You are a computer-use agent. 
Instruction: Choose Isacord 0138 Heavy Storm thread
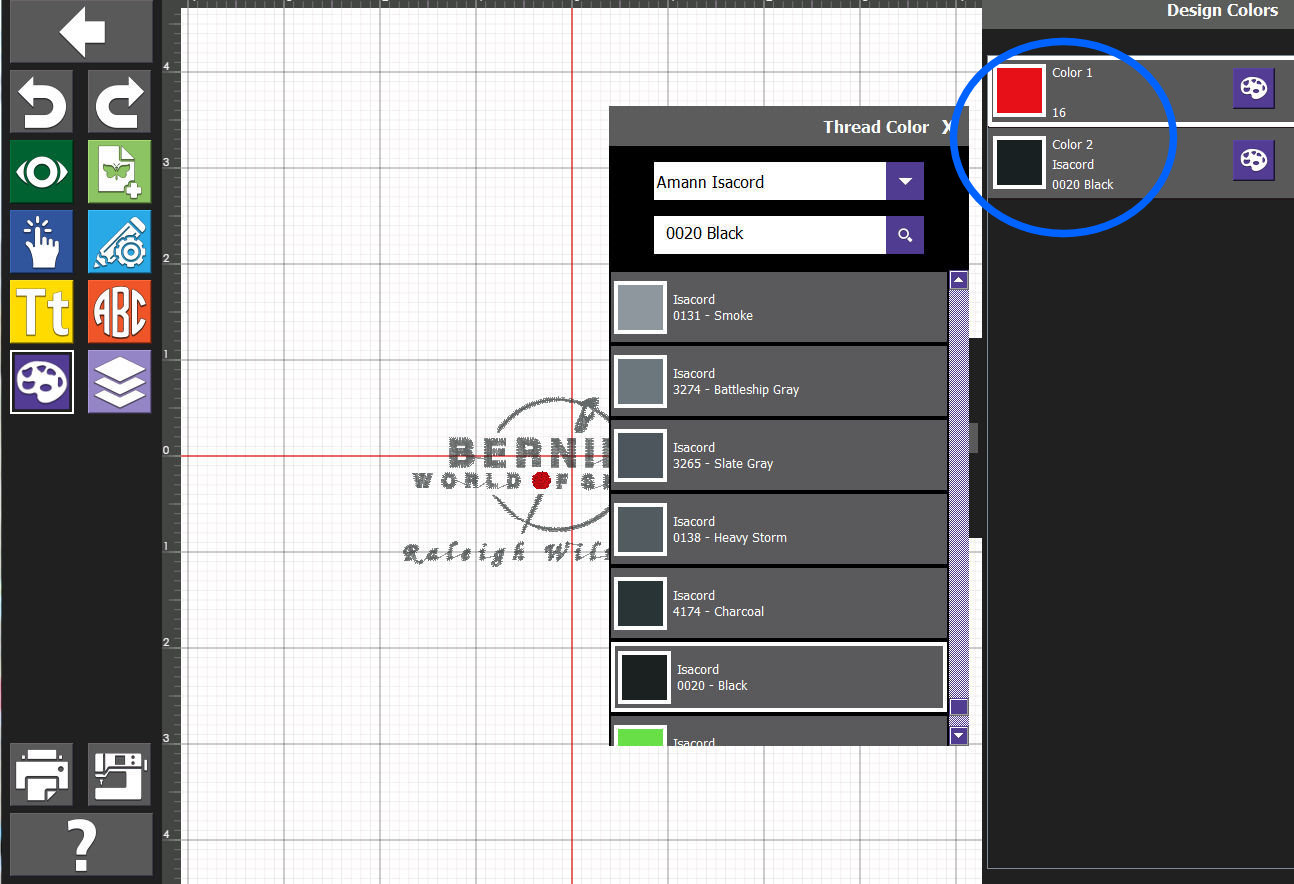click(779, 529)
